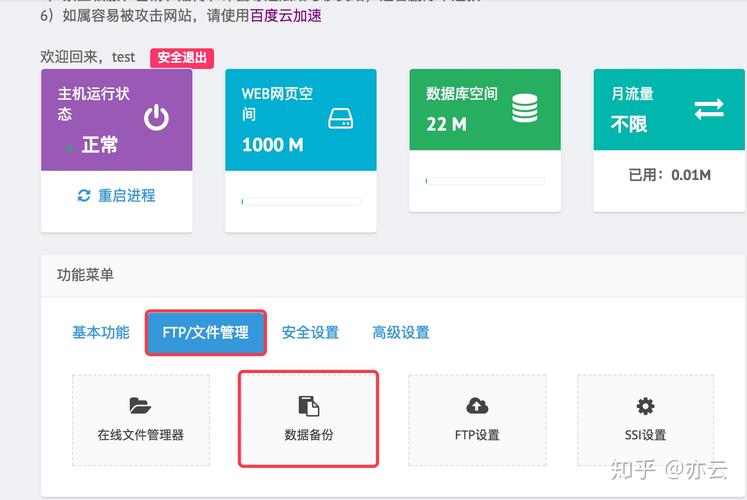Open the 百度云加速 link
747x500 pixels.
pos(286,16)
